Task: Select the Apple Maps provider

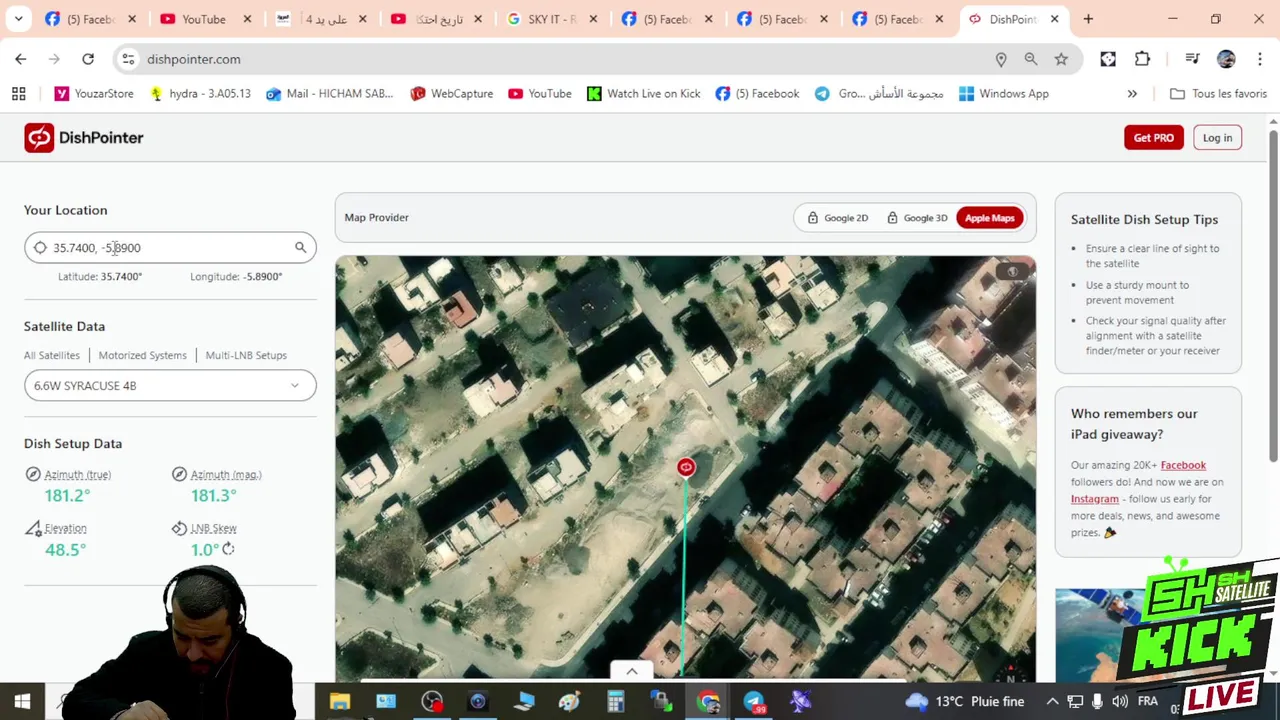Action: coord(989,218)
